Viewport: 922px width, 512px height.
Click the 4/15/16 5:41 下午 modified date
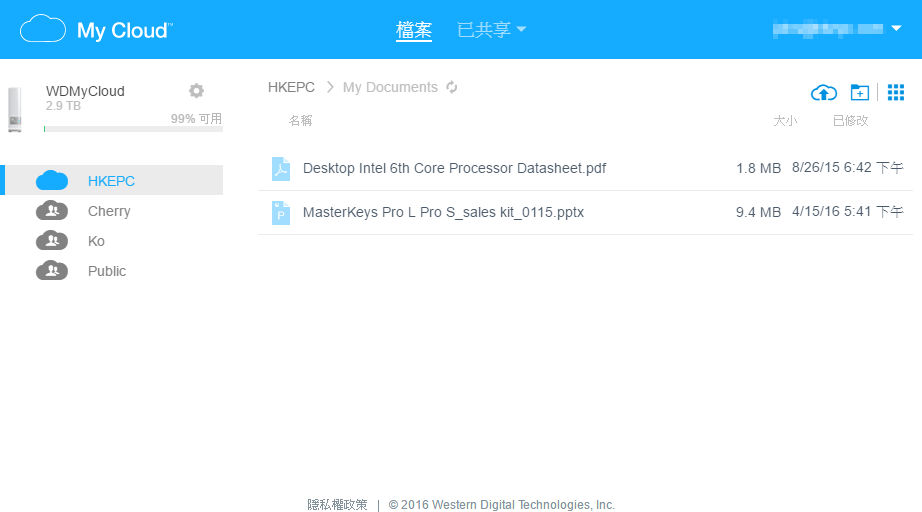tap(847, 212)
